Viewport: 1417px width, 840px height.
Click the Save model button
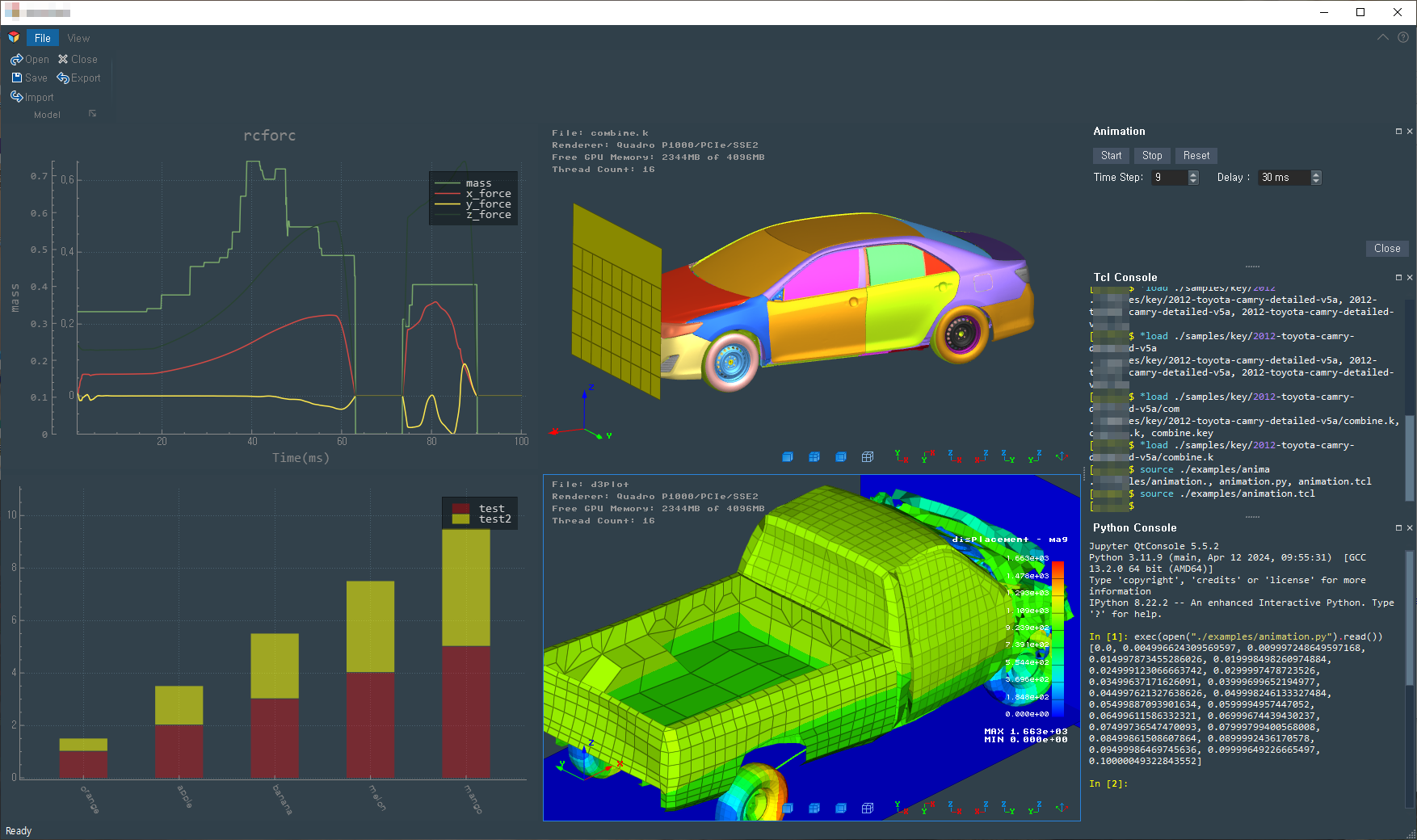coord(29,78)
